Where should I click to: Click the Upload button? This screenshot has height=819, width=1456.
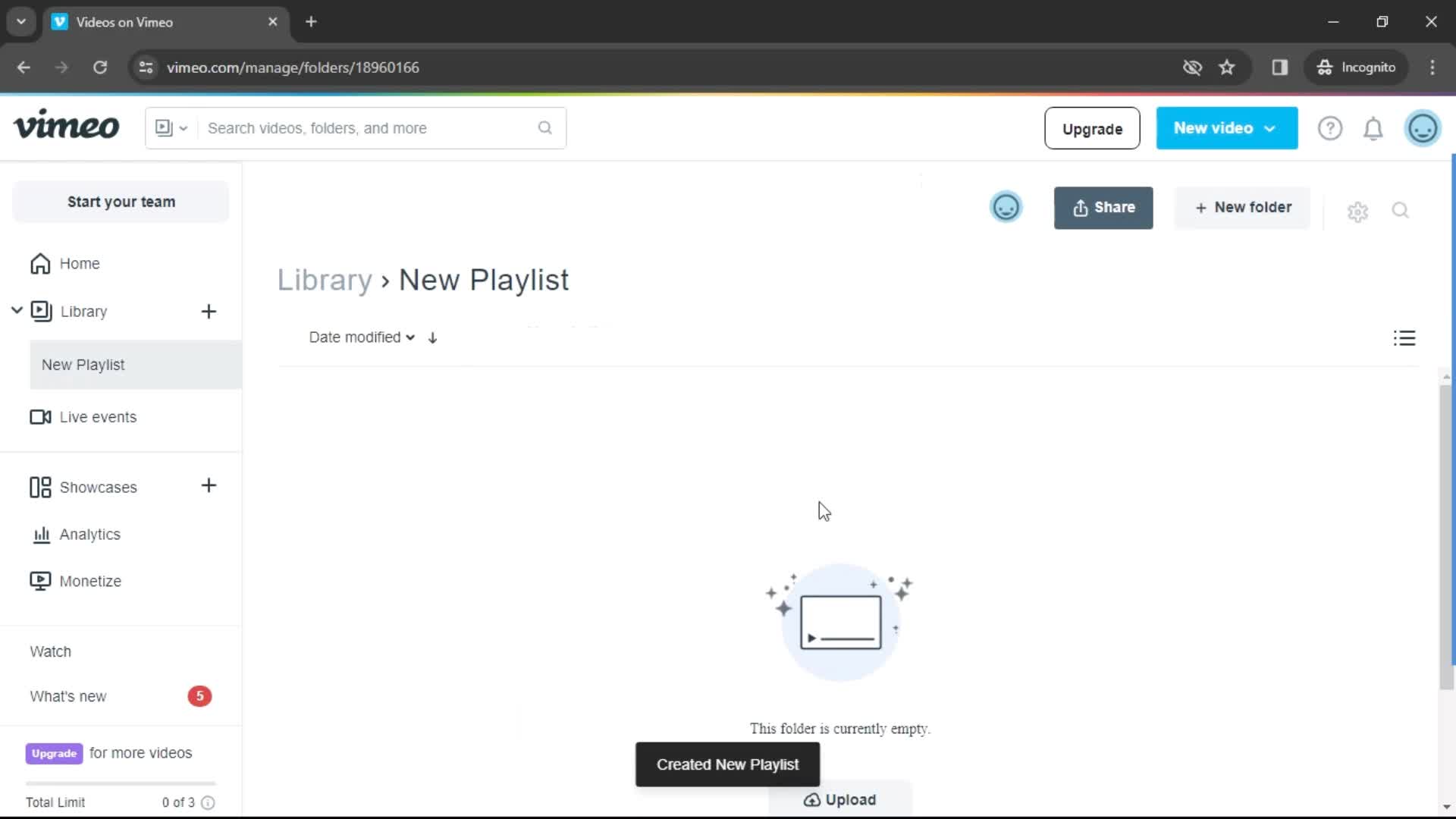[x=840, y=799]
